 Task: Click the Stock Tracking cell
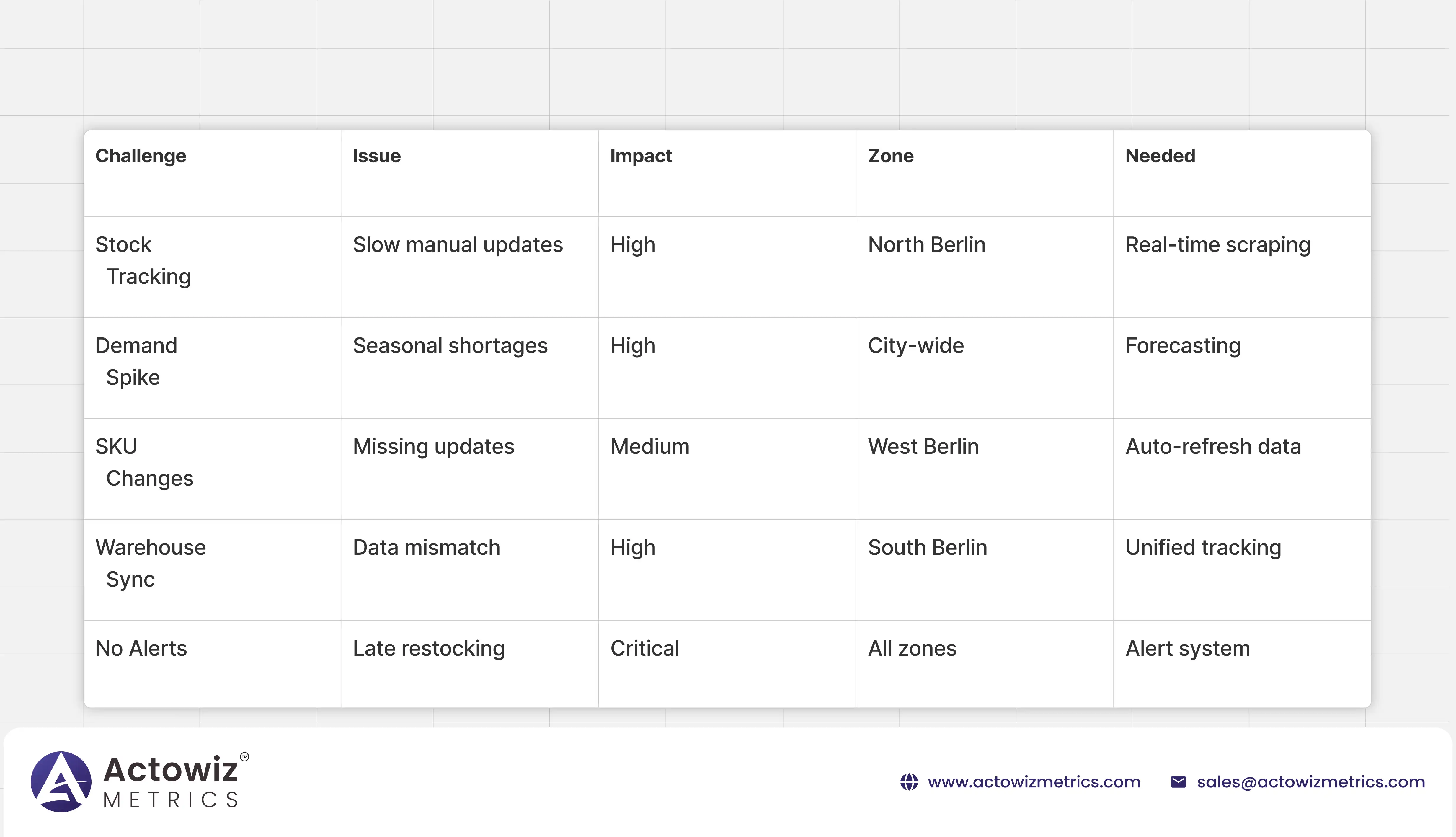click(143, 260)
